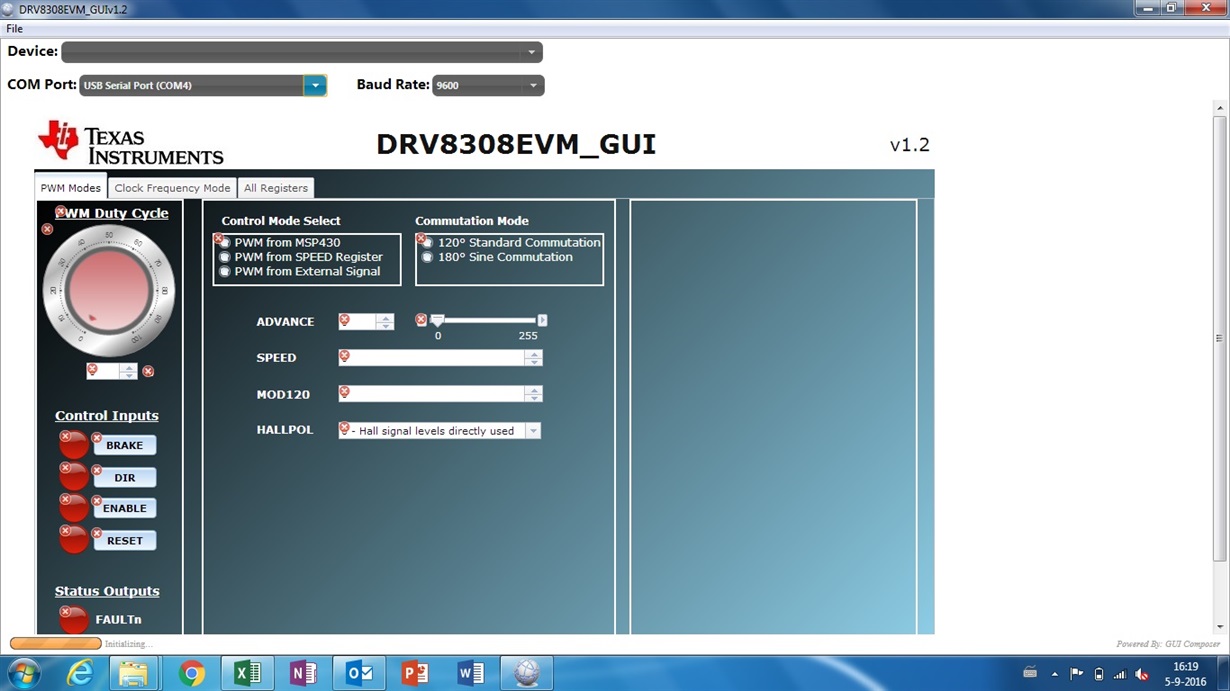Click error marker beside duty cycle spinner
1230x691 pixels.
click(x=148, y=371)
